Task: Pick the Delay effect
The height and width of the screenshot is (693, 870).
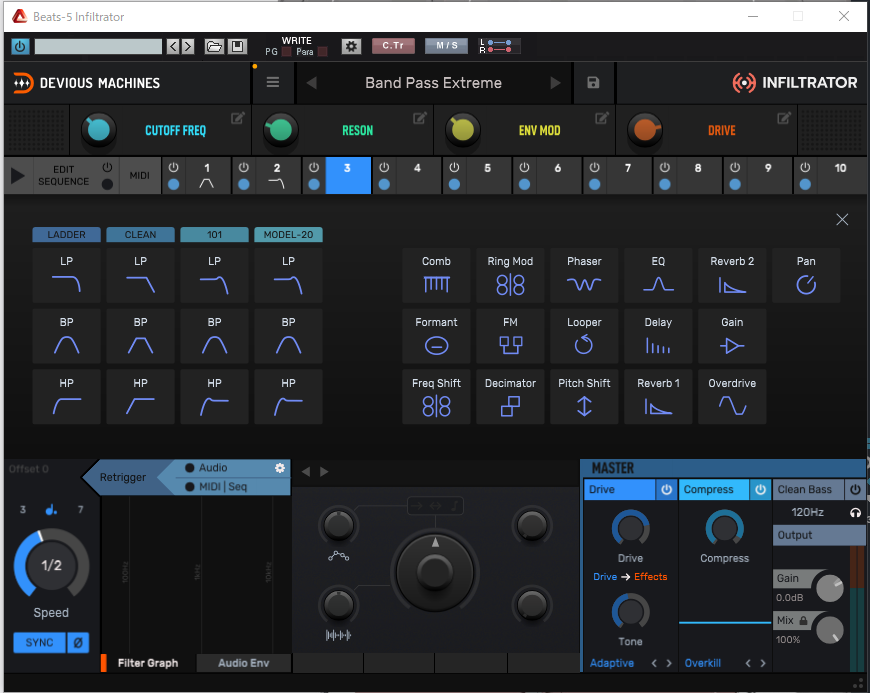Action: [658, 336]
